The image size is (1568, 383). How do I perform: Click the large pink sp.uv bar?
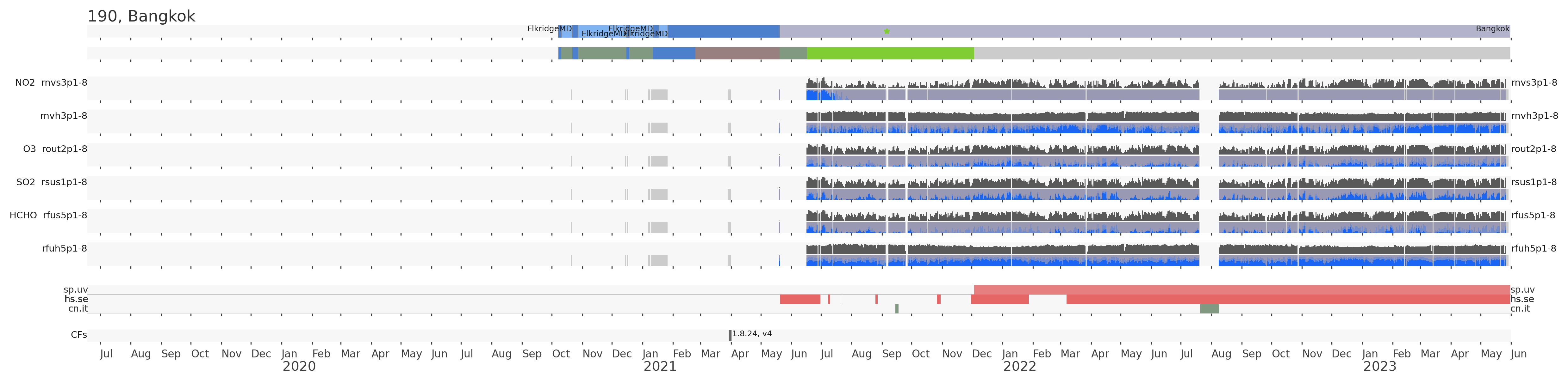[1242, 290]
